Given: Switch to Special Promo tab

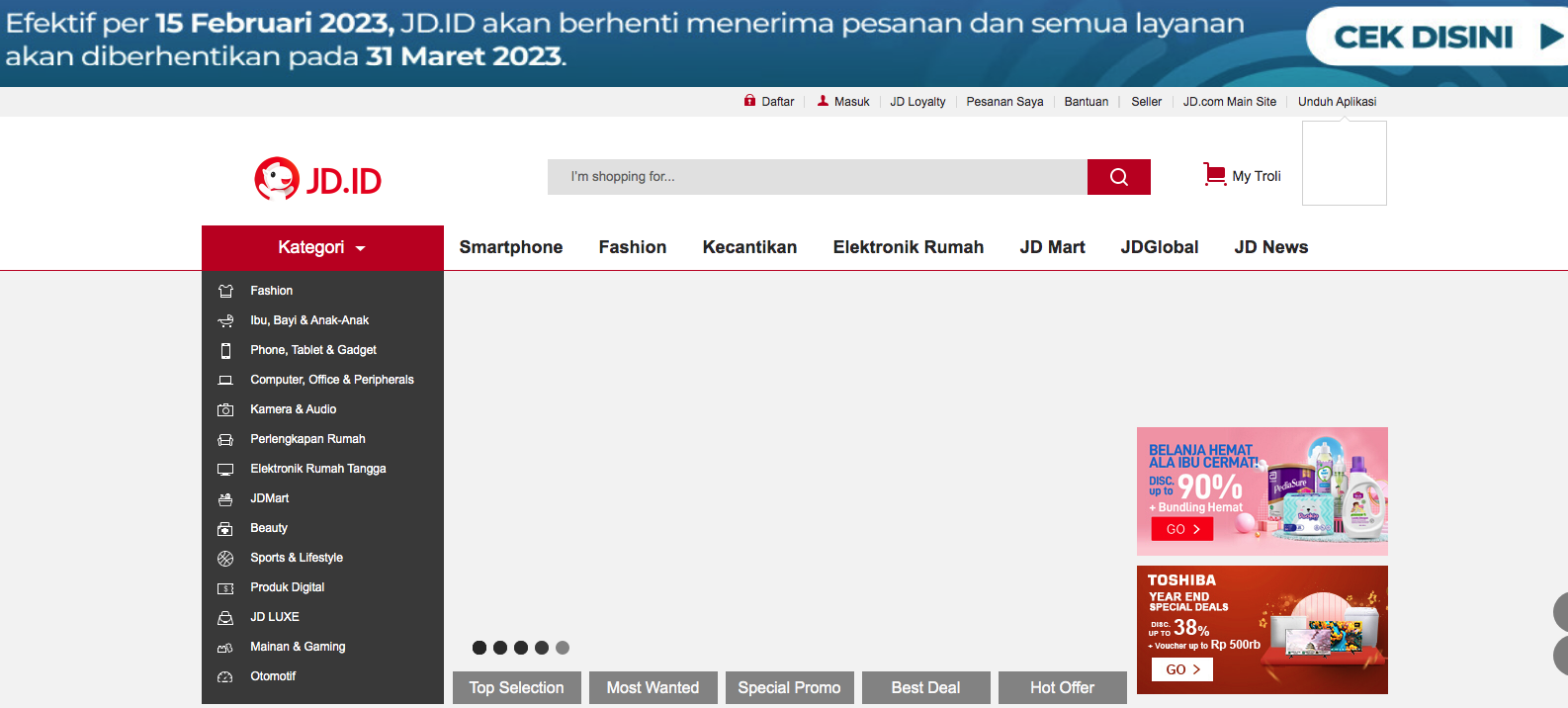Looking at the screenshot, I should pos(790,688).
